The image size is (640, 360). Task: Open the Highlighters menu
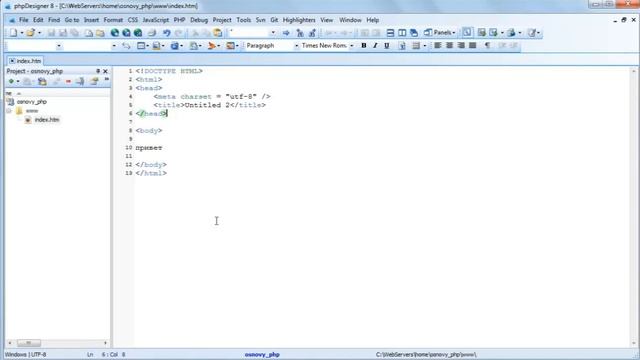click(299, 20)
